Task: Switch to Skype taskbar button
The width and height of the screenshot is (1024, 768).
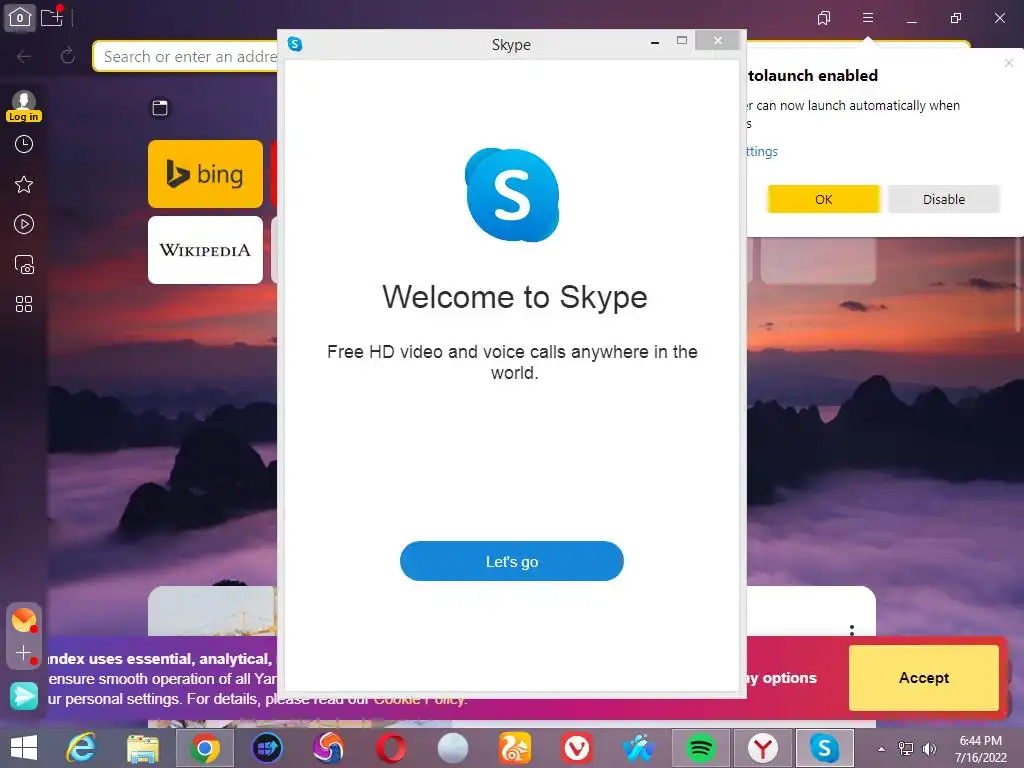Action: point(824,748)
